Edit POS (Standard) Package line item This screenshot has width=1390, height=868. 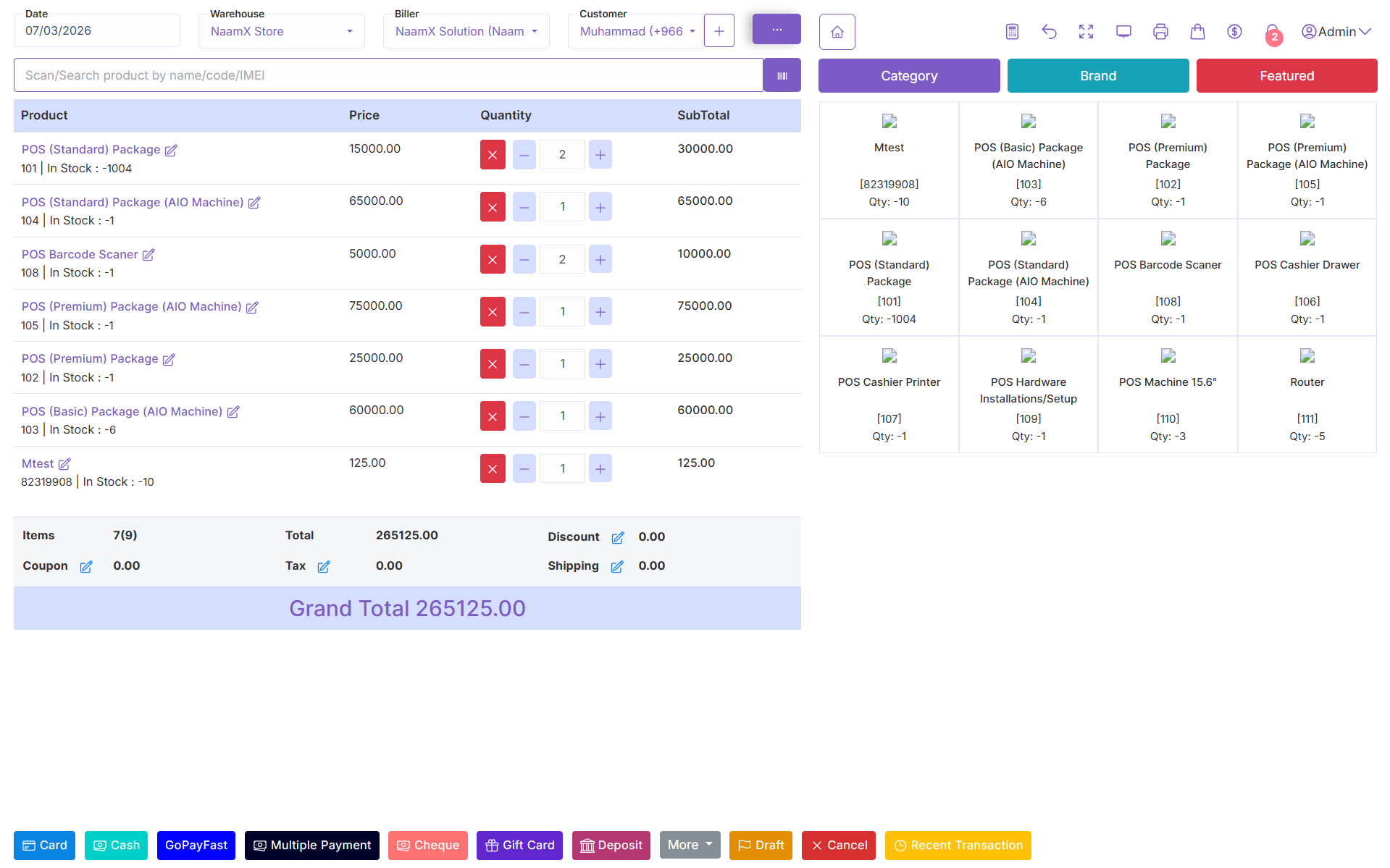(171, 151)
